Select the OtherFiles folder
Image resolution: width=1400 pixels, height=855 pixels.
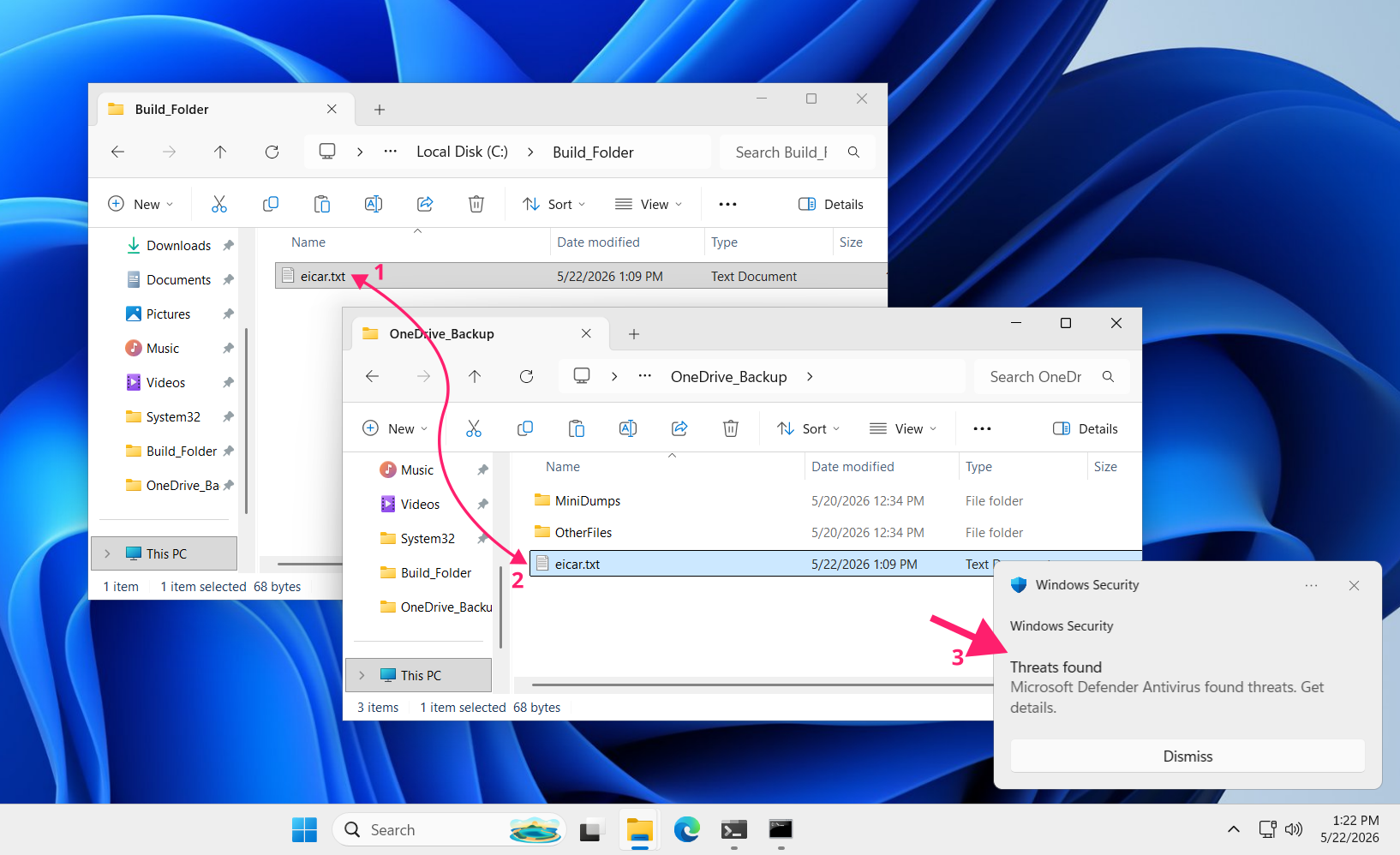click(583, 533)
